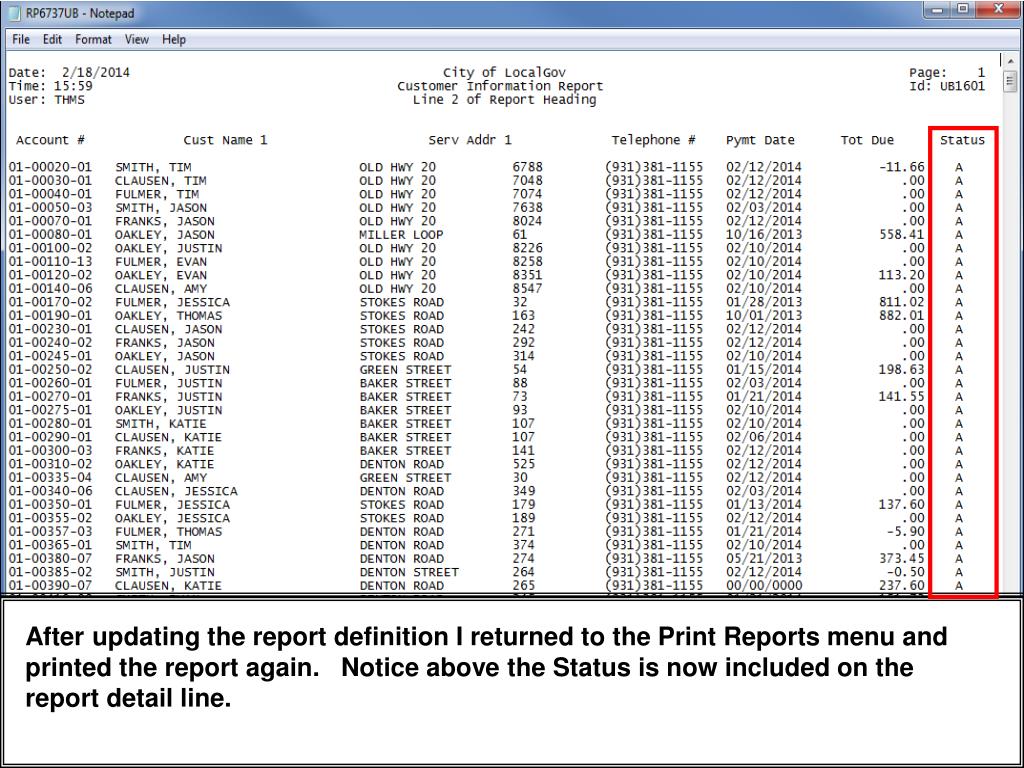Click account number 01-00365-01
1024x768 pixels.
click(50, 545)
